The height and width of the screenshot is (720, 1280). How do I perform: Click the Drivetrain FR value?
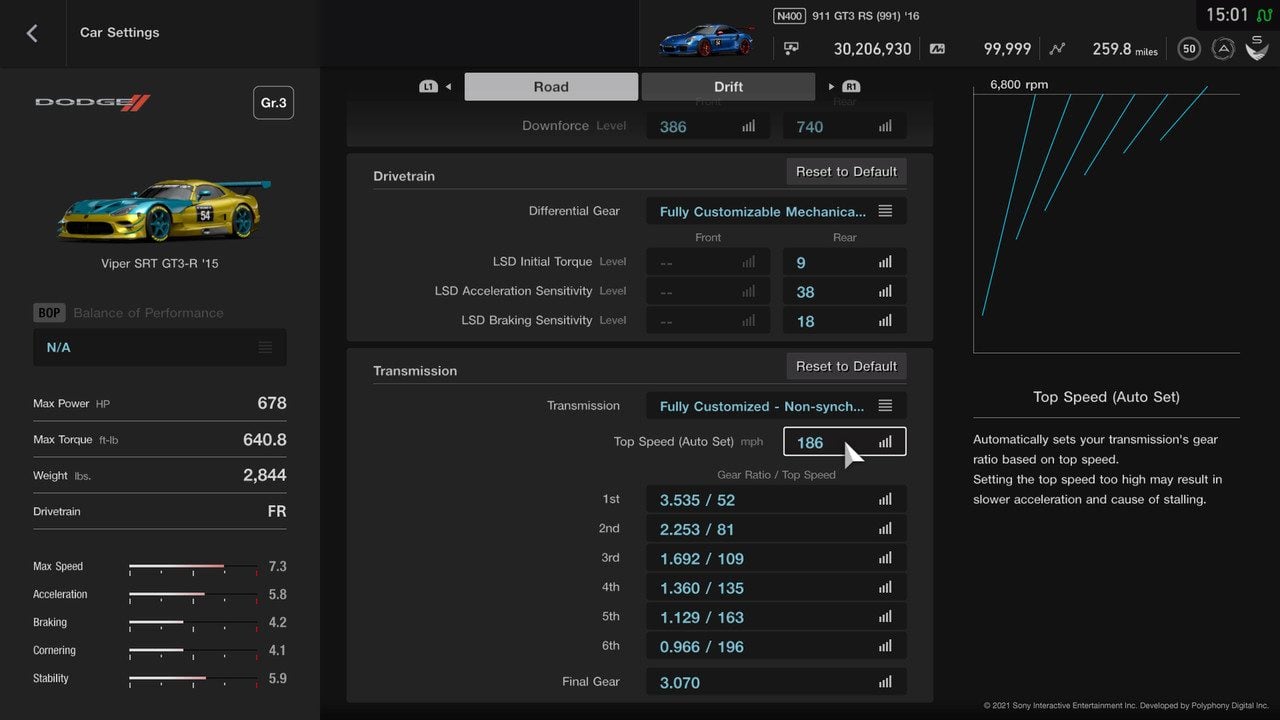[277, 511]
